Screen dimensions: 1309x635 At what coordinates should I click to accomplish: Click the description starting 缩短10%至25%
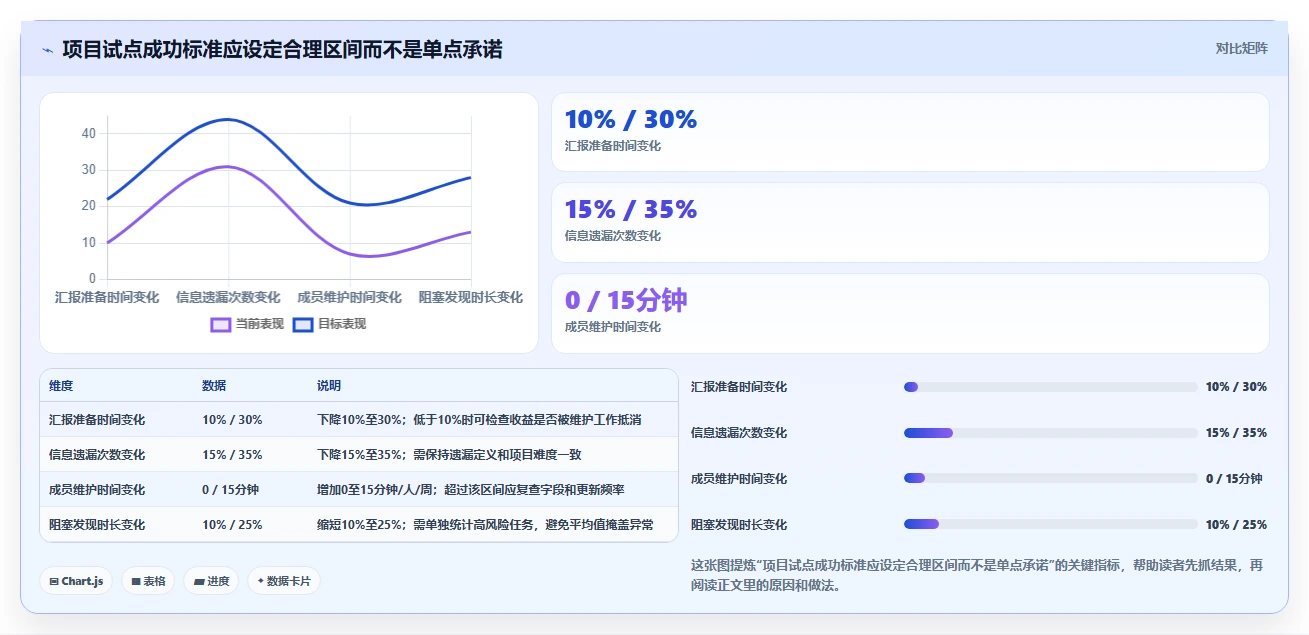pos(485,525)
